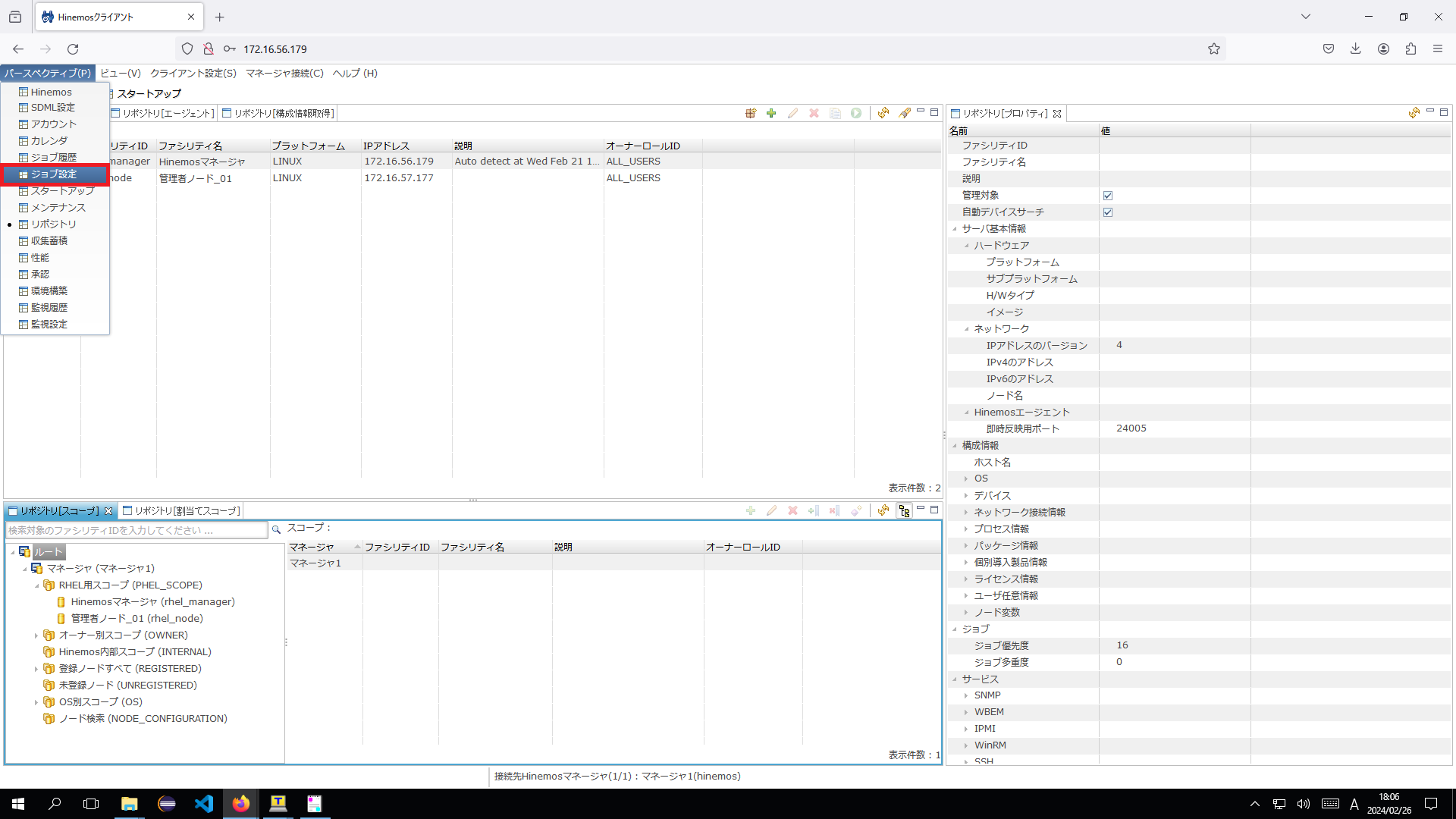The height and width of the screenshot is (819, 1456).
Task: Open Visual Studio Code from the taskbar
Action: click(203, 804)
